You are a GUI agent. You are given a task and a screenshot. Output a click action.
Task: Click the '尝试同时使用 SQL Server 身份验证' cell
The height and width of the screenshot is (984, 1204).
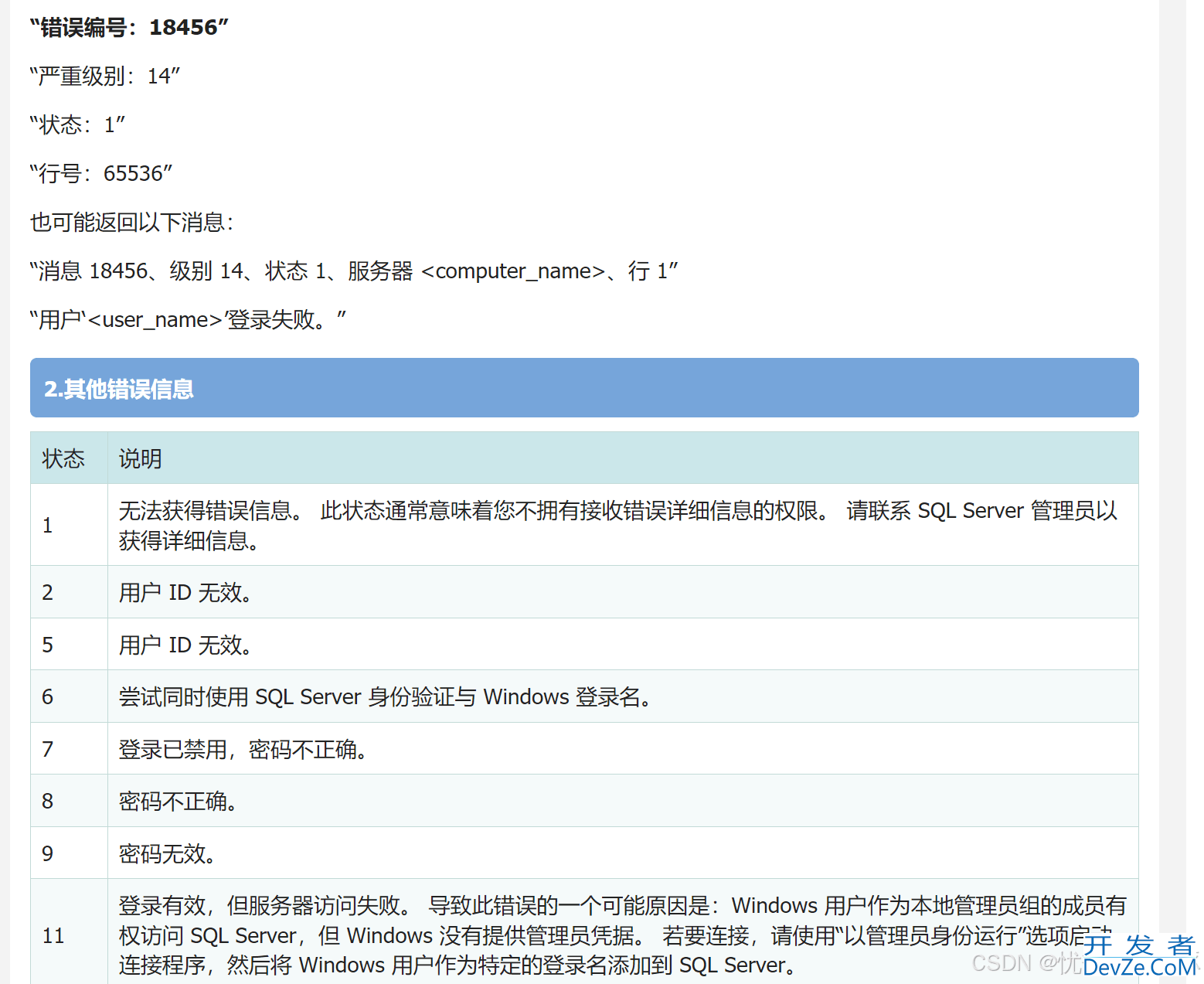click(x=623, y=696)
